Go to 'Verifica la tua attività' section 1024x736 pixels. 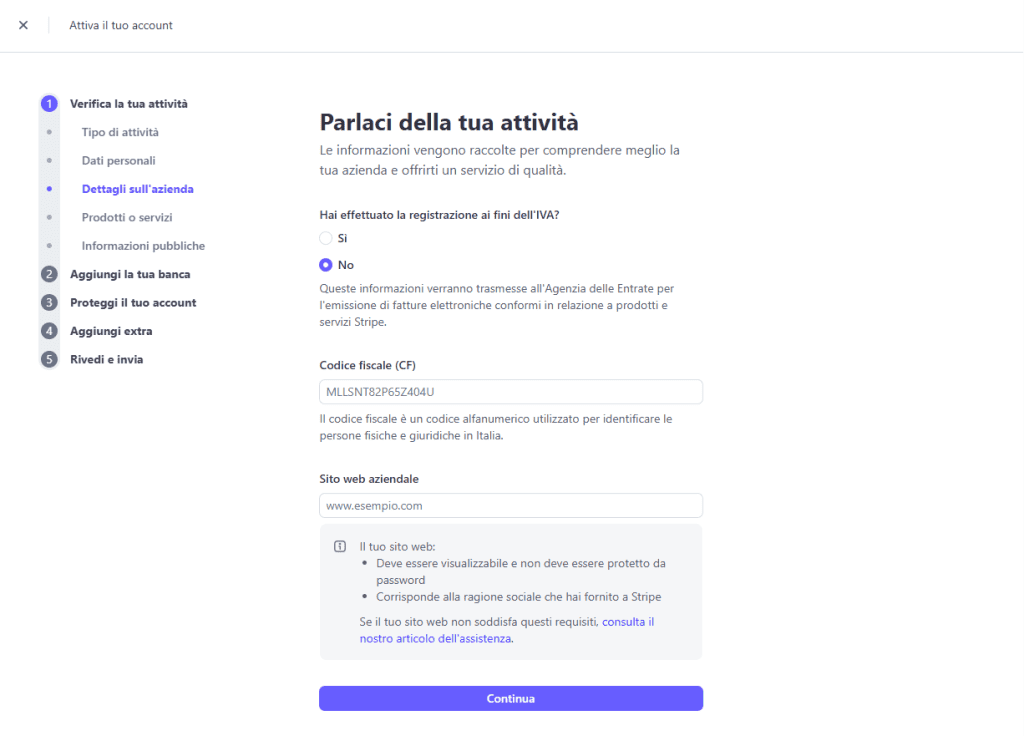[x=128, y=103]
